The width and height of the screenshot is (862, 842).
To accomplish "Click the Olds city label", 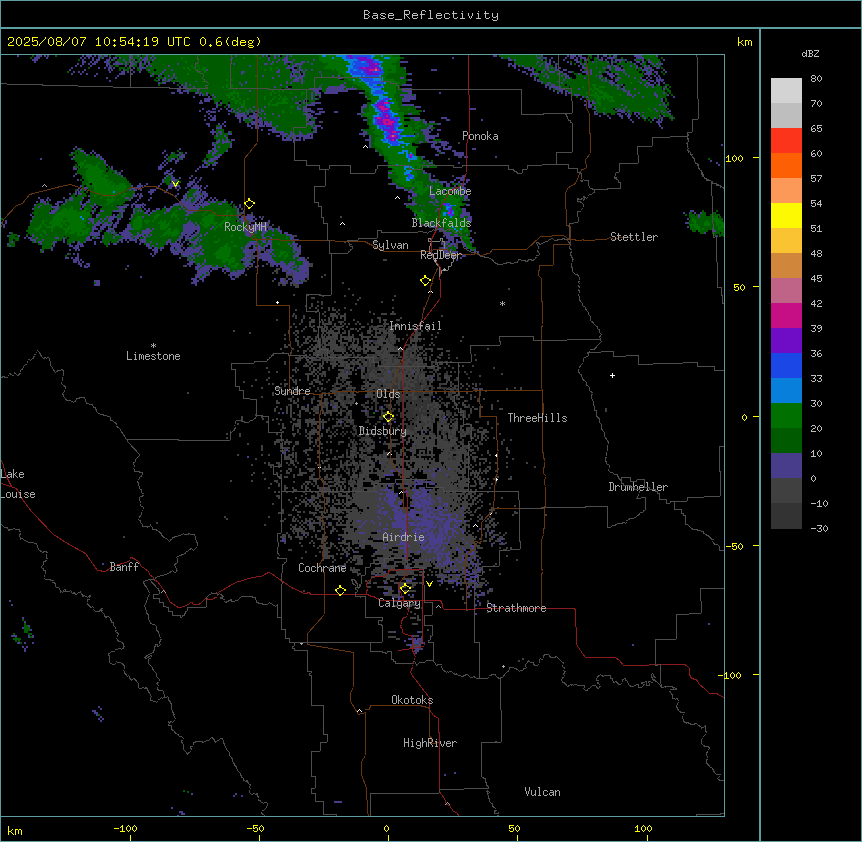I will (x=388, y=394).
